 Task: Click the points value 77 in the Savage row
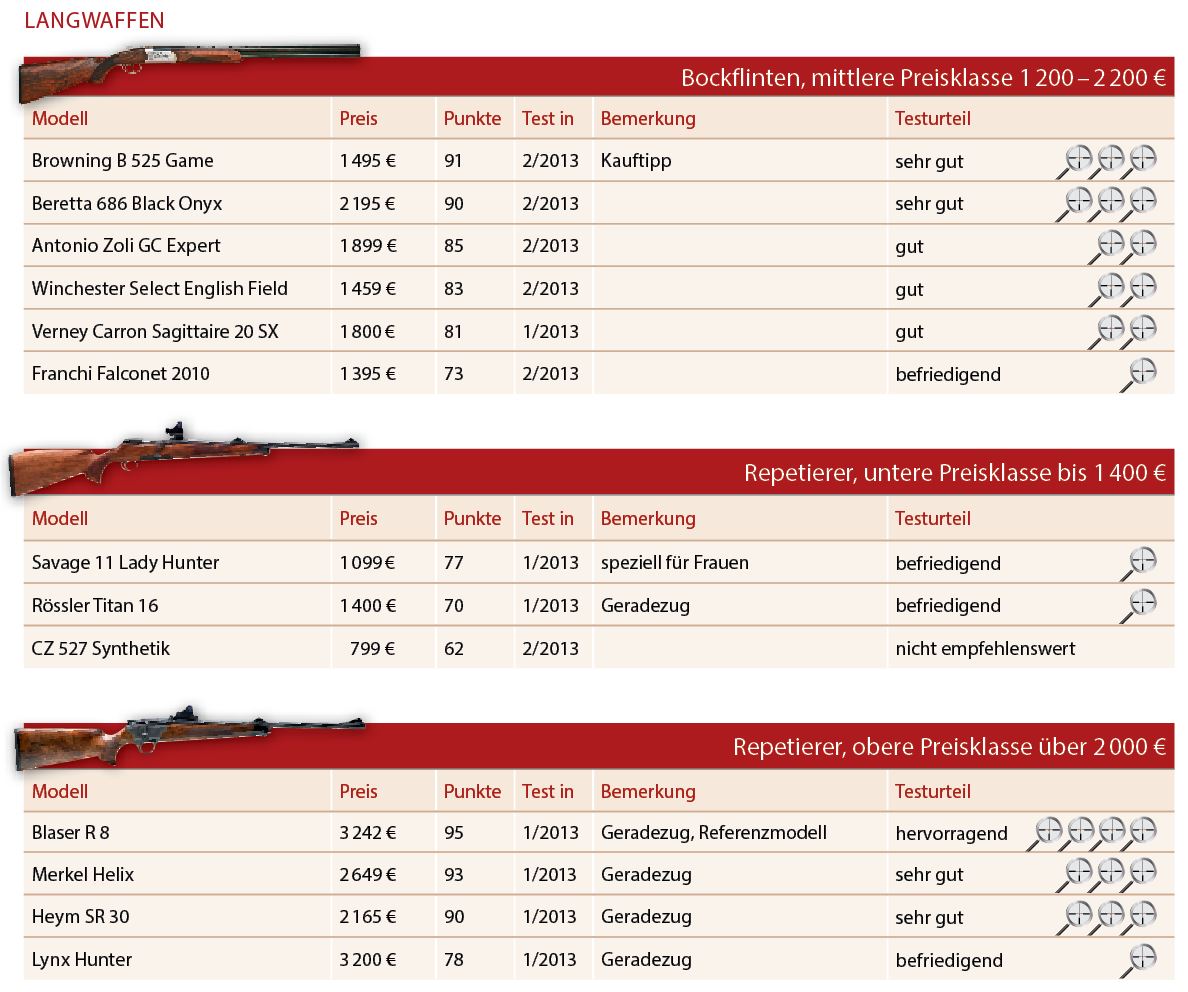click(x=454, y=563)
